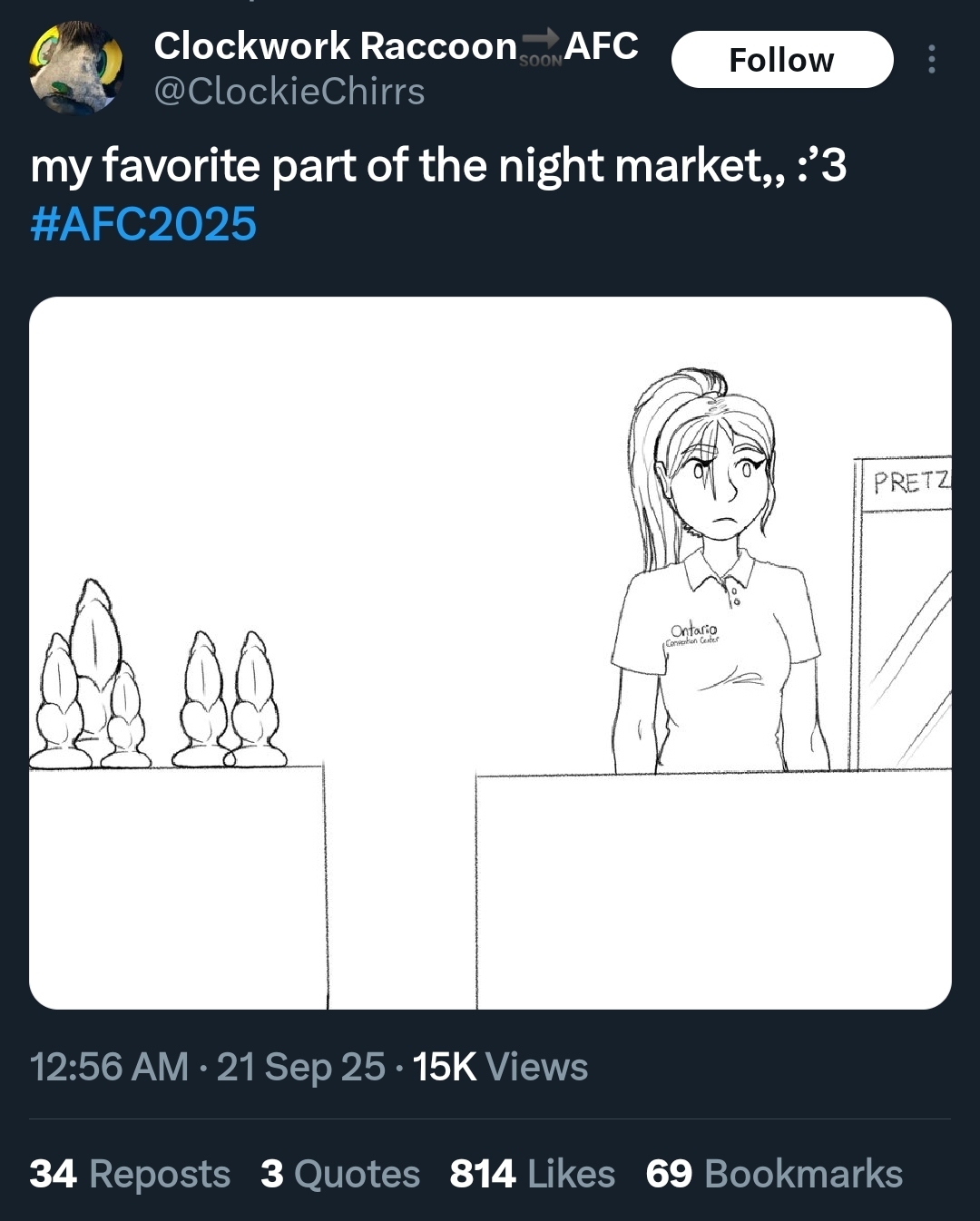Click the Clockwork Raccoon display name
Image resolution: width=980 pixels, height=1221 pixels.
335,45
